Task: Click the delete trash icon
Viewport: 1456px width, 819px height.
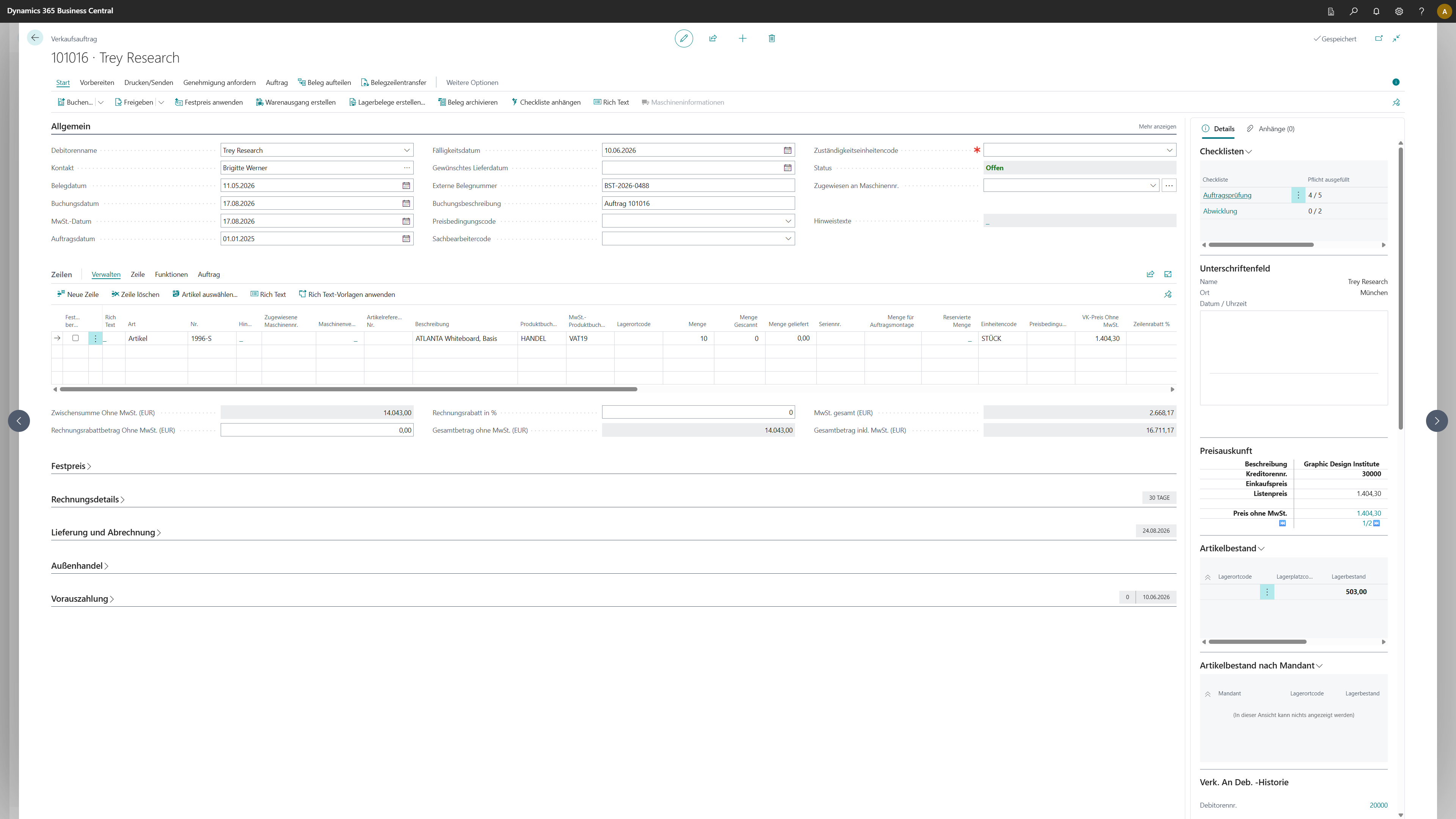Action: point(772,38)
